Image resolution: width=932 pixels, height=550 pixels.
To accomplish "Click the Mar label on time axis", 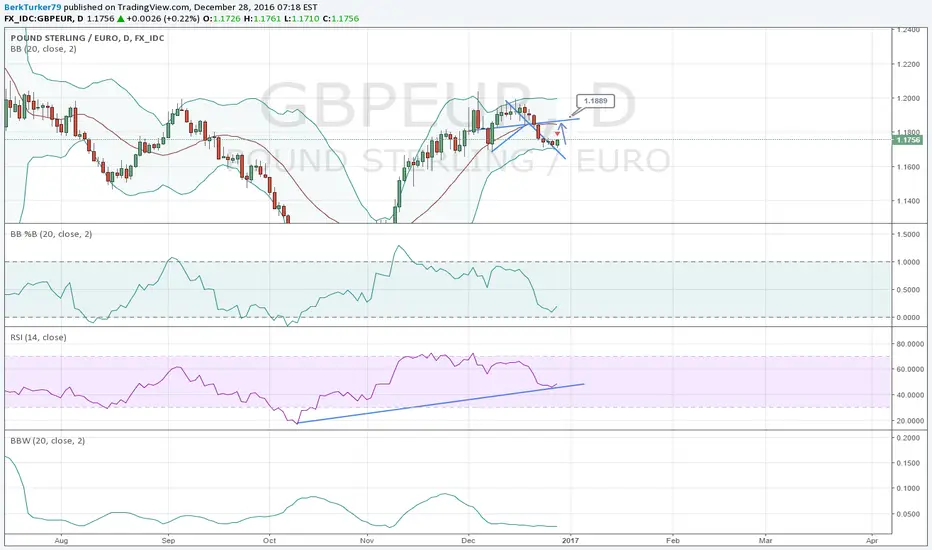I will [766, 540].
